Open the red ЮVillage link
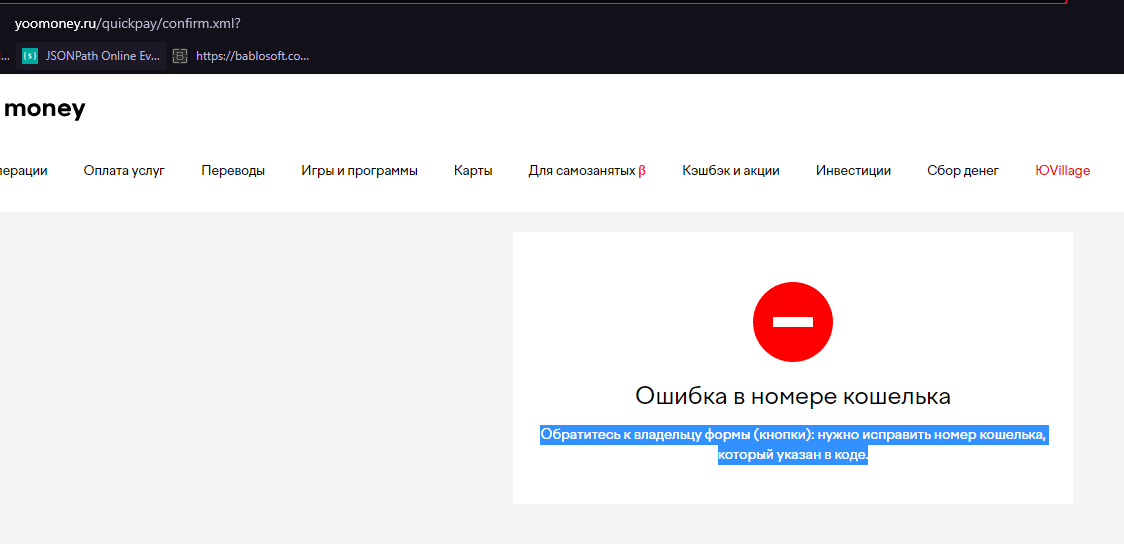 [x=1062, y=171]
